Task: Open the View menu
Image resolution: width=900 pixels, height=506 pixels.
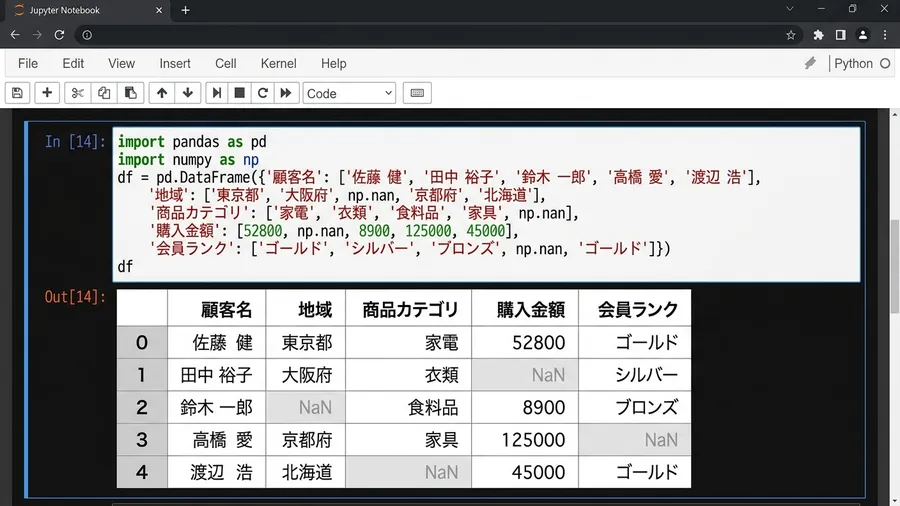Action: pos(122,63)
